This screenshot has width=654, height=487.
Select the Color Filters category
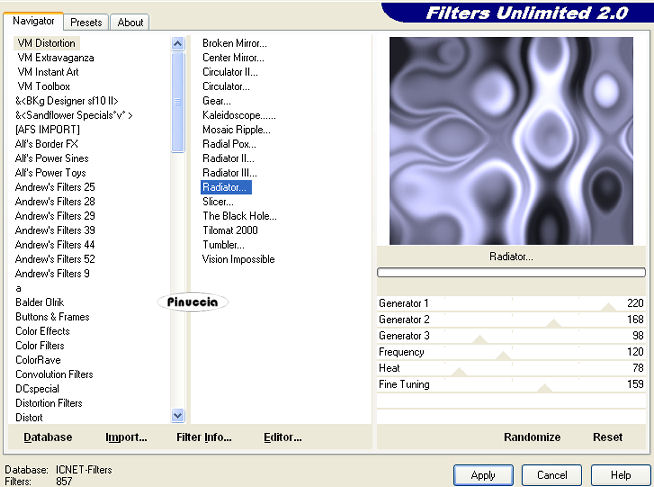coord(40,346)
